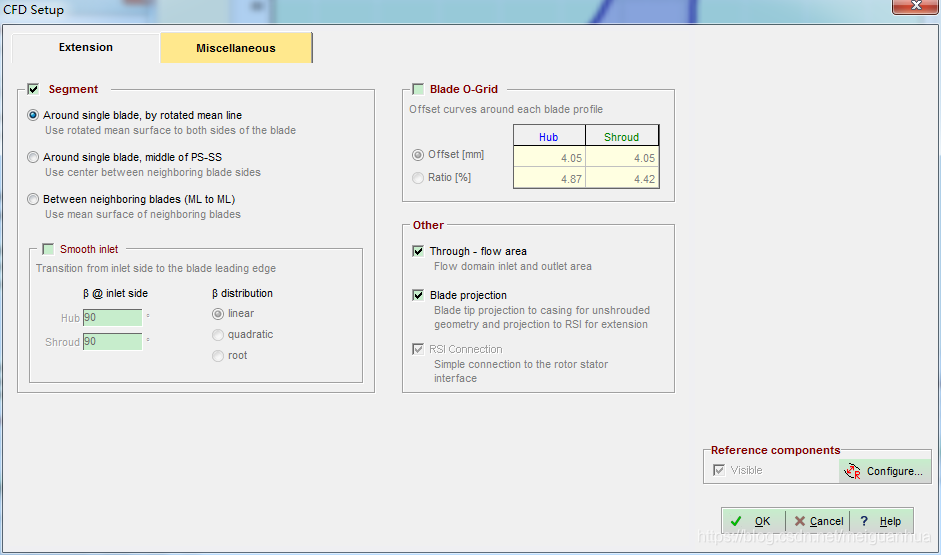
Task: Enable the Blade O-Grid checkbox
Action: coord(418,89)
